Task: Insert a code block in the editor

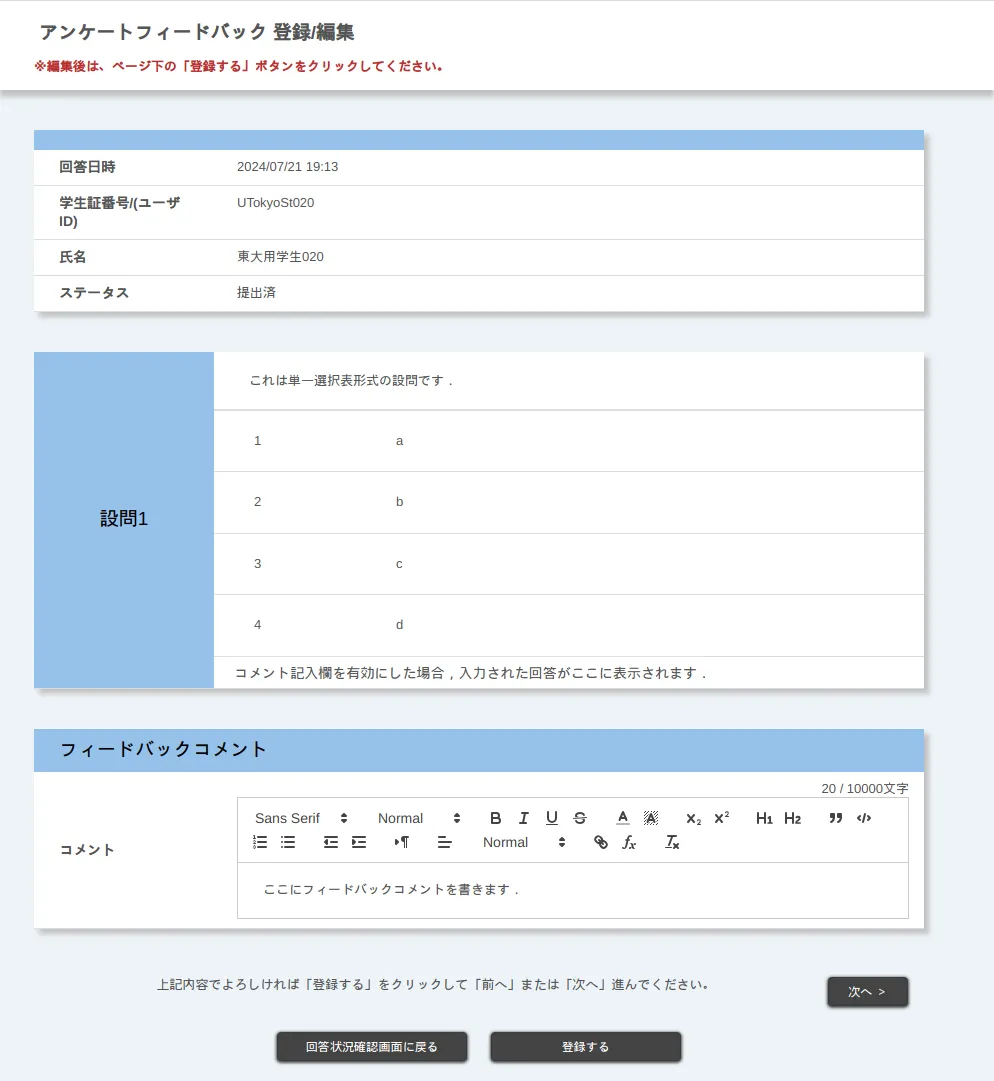Action: (864, 818)
